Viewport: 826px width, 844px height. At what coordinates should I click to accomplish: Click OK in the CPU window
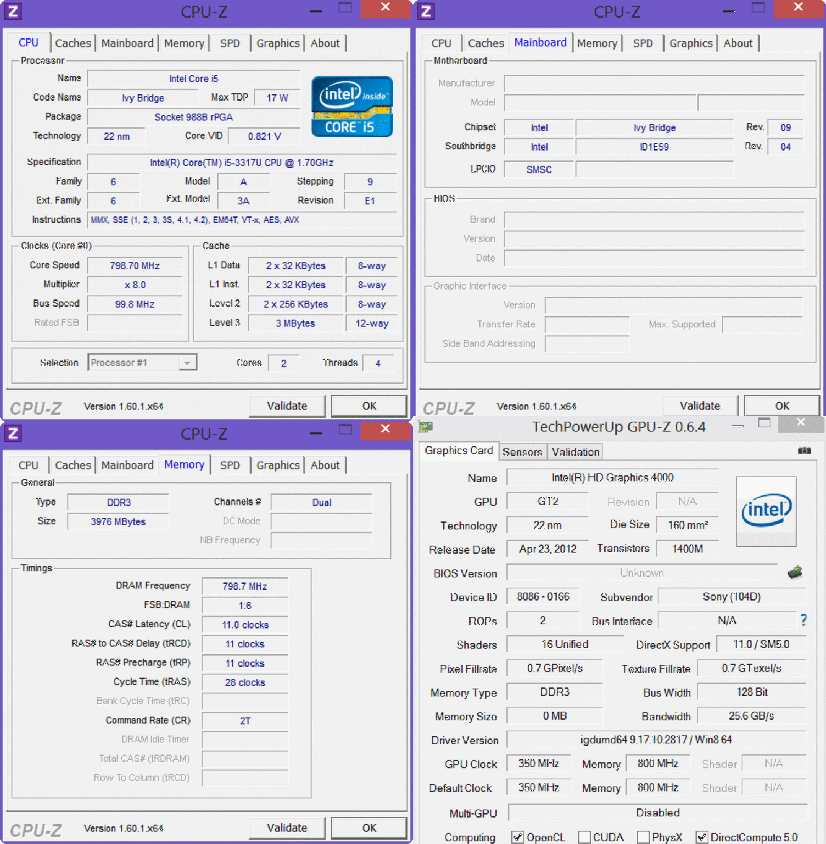click(369, 406)
